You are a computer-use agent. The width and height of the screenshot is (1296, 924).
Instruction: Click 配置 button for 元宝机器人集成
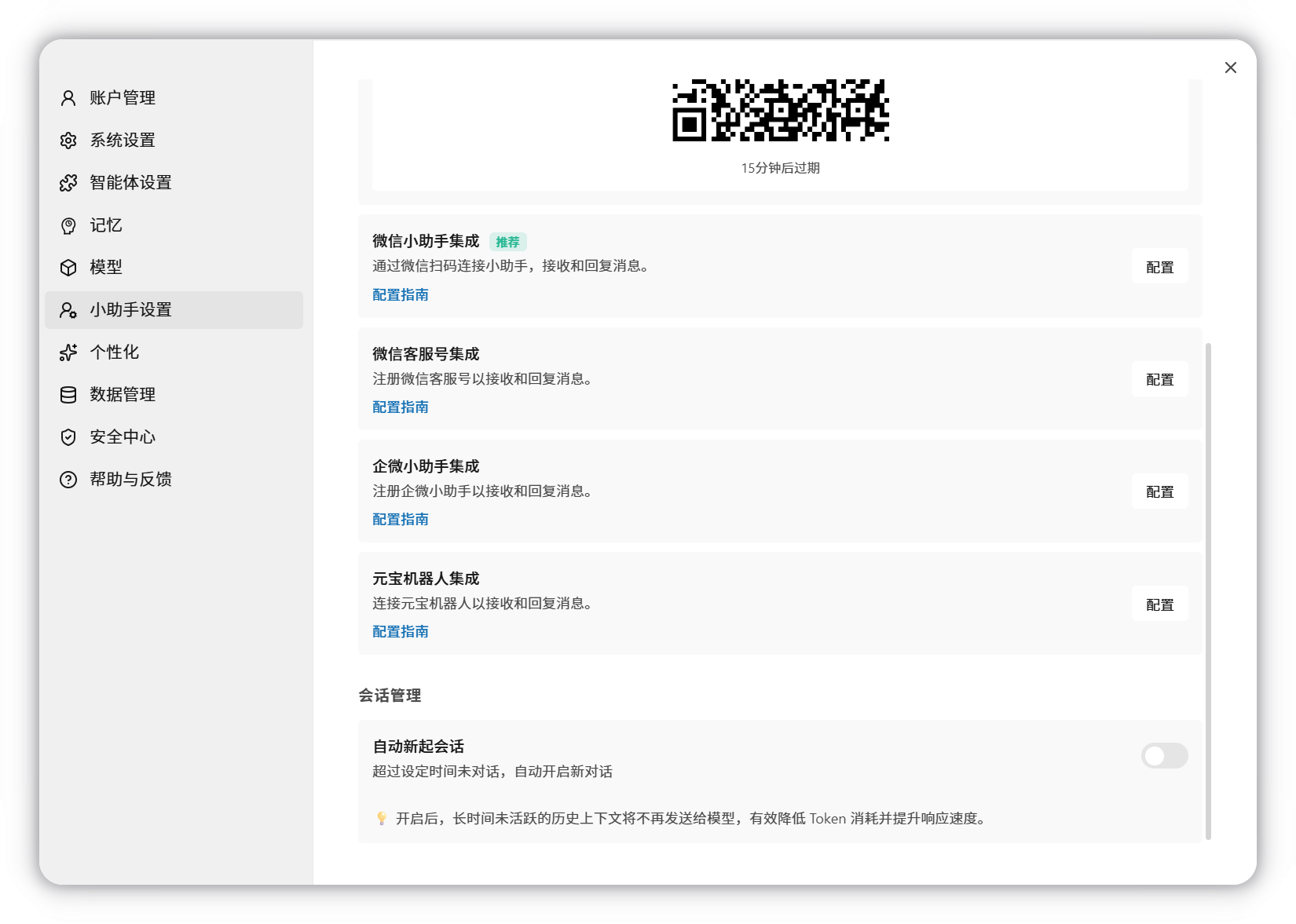click(1159, 604)
